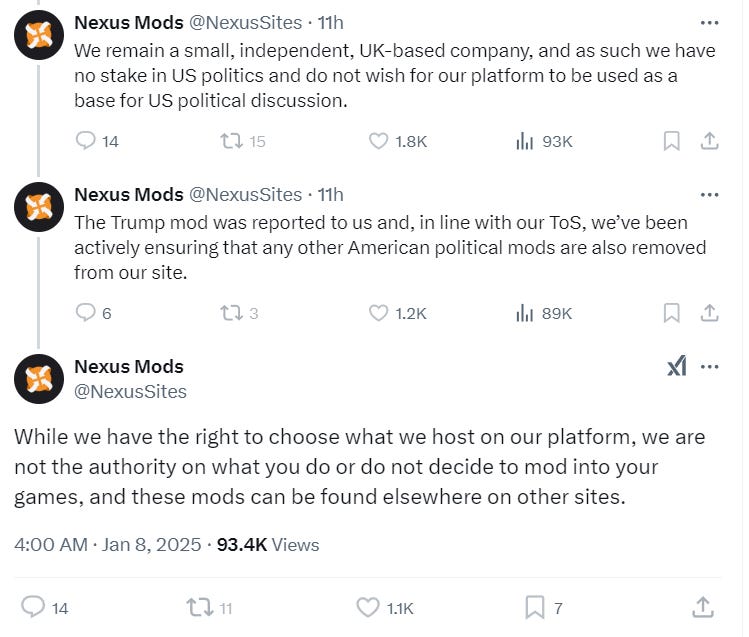Open more options on first tweet

[x=709, y=22]
